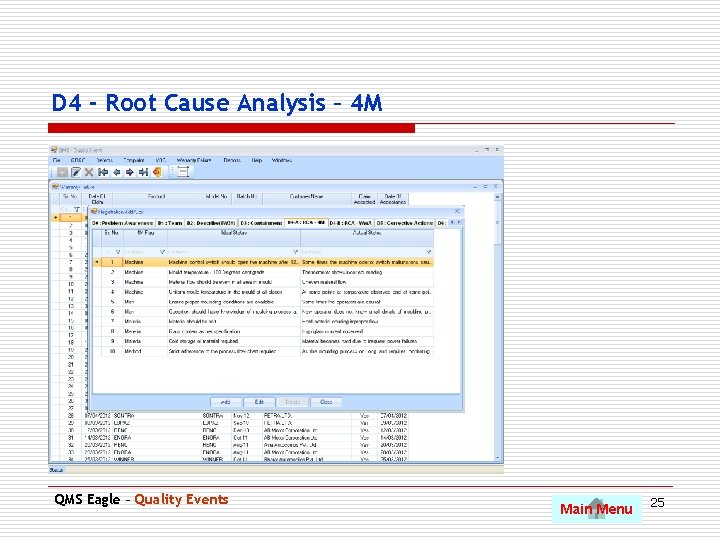Open the Window menu
Screen dimensions: 720x540
coord(281,160)
